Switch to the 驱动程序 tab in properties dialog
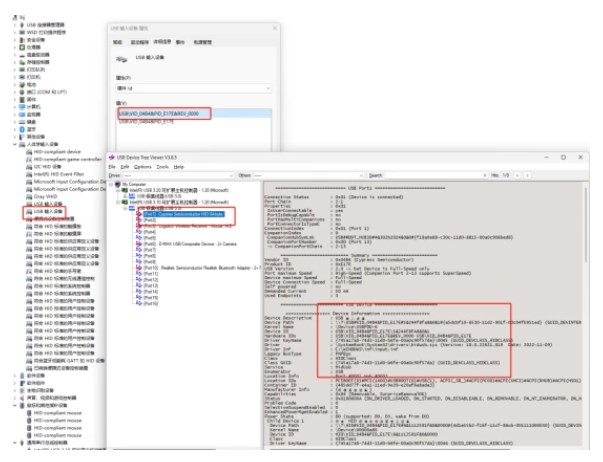This screenshot has width=603, height=462. point(140,42)
